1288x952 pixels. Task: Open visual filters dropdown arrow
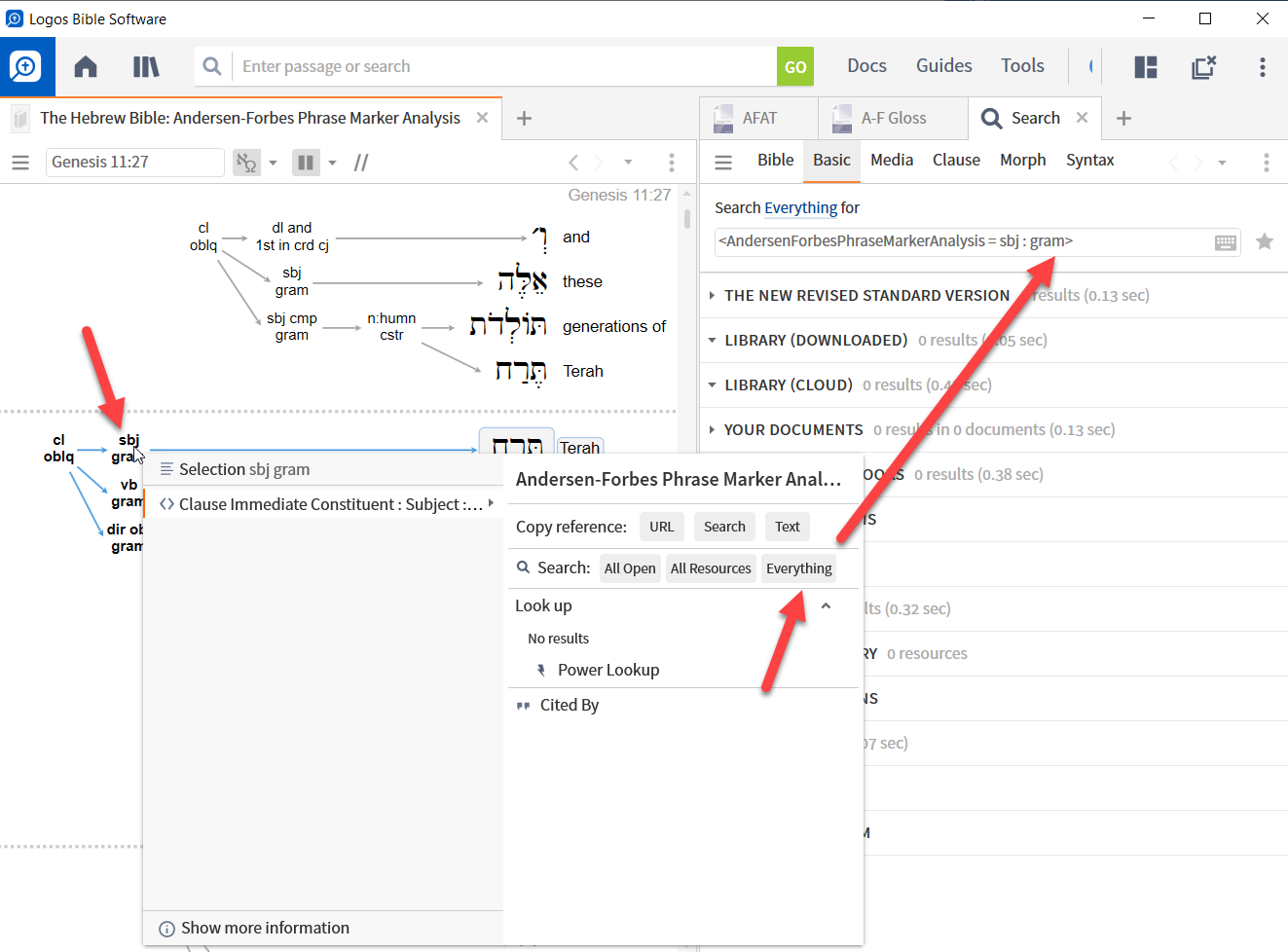pyautogui.click(x=273, y=163)
